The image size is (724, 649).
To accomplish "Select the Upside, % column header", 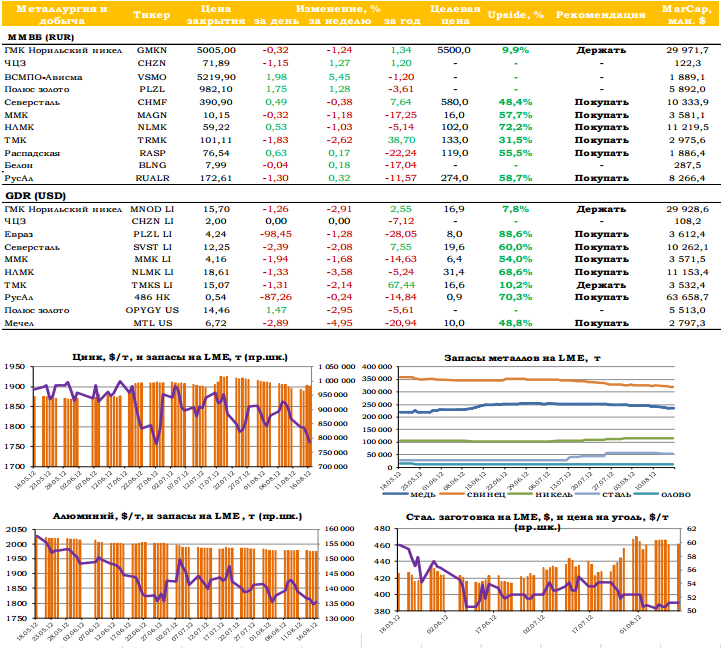I will coord(515,15).
